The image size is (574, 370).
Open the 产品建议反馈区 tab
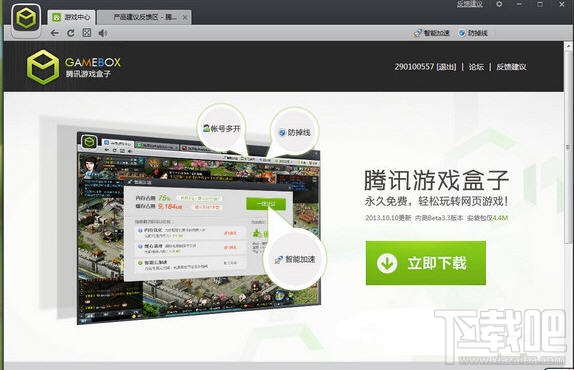144,17
